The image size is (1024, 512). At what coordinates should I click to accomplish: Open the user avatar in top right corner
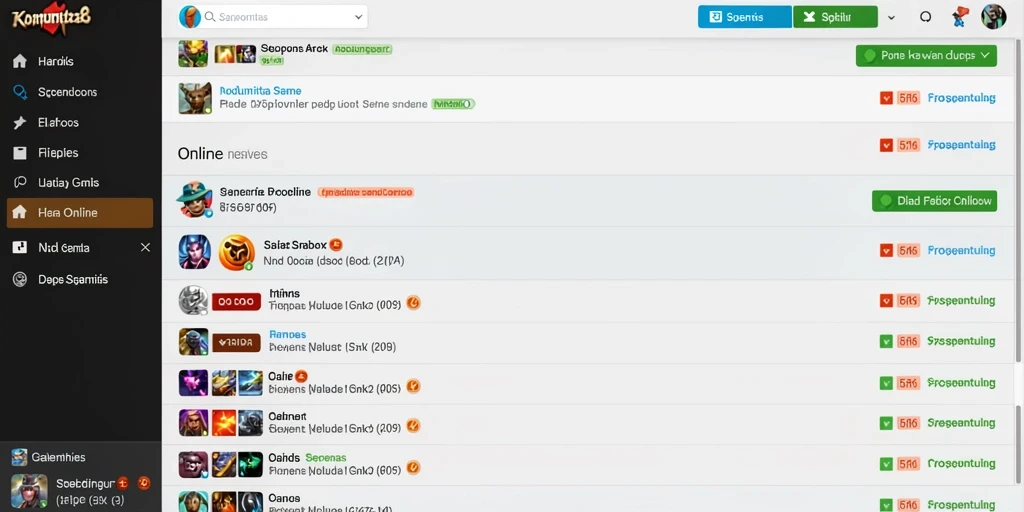[x=993, y=17]
